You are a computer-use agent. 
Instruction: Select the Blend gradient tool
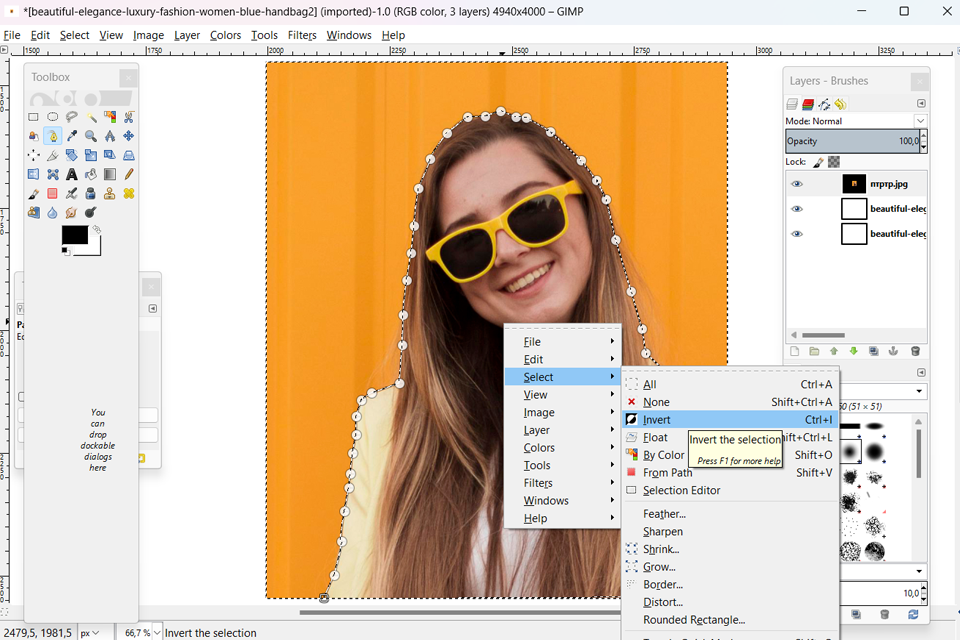[x=110, y=175]
